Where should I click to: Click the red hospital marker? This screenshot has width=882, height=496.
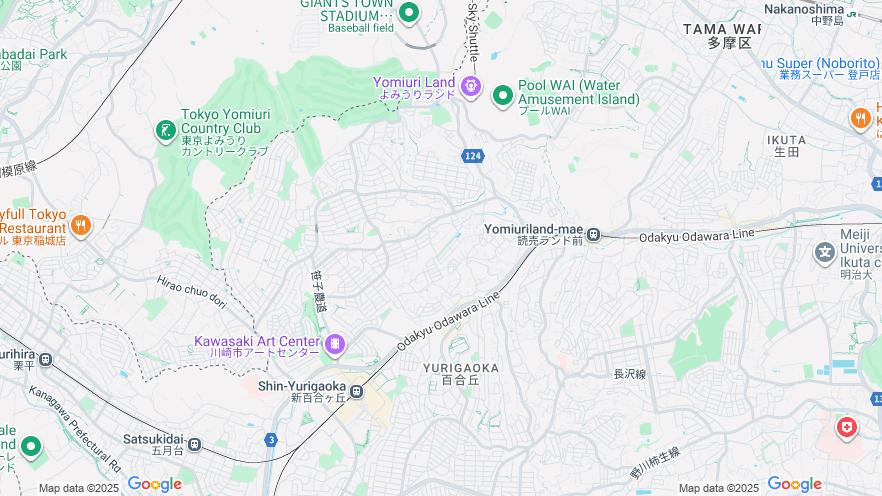click(847, 429)
